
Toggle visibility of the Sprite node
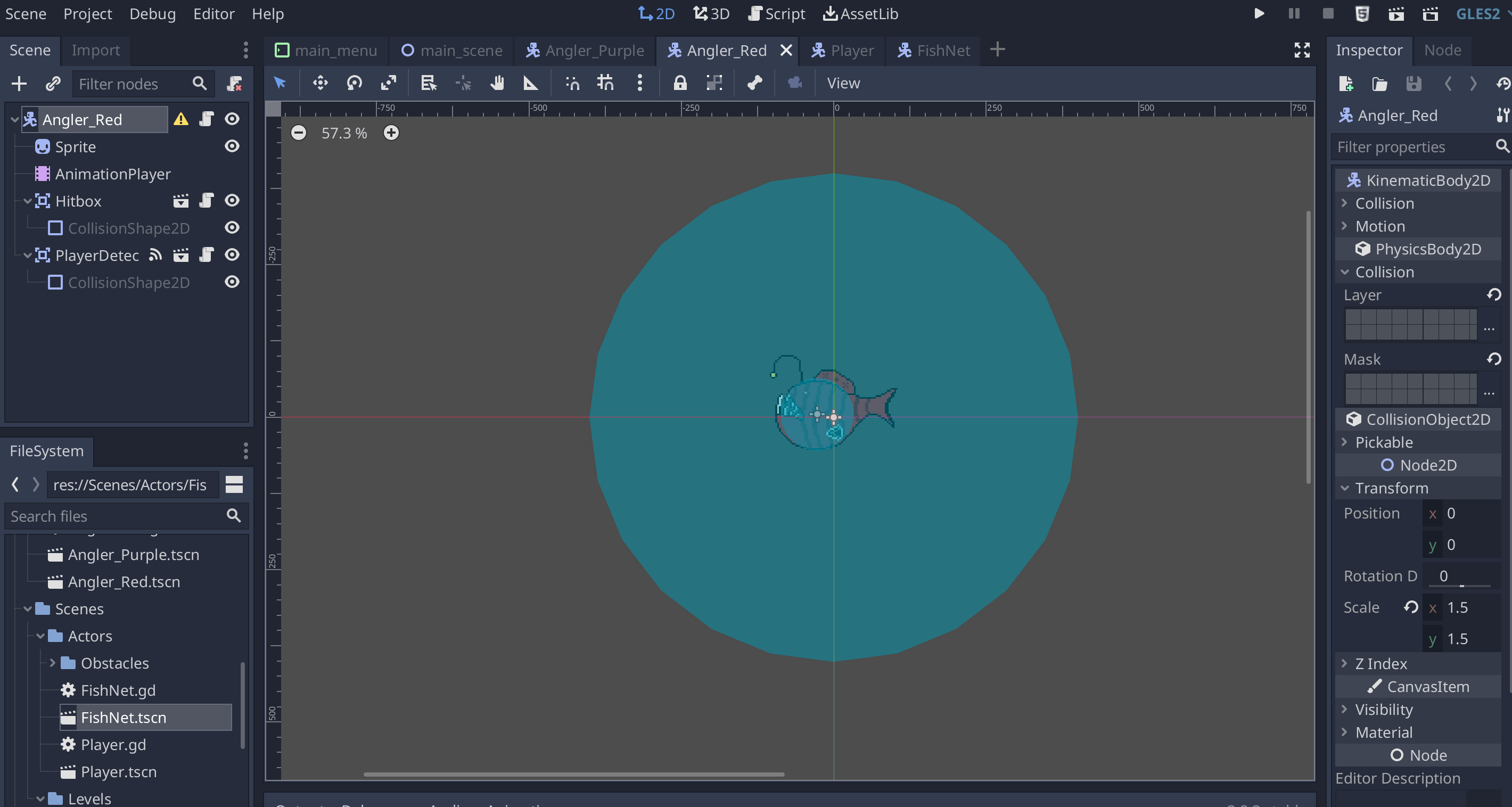[x=233, y=146]
